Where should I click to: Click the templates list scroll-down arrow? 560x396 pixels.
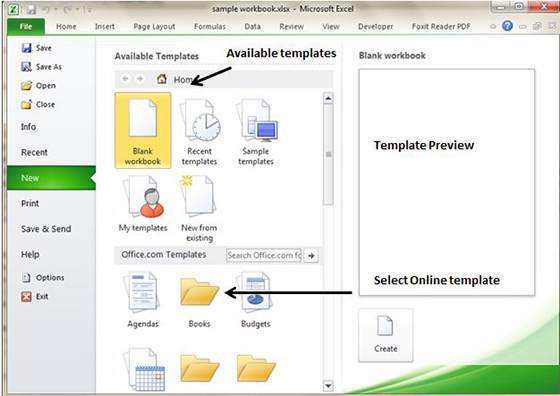coord(328,385)
